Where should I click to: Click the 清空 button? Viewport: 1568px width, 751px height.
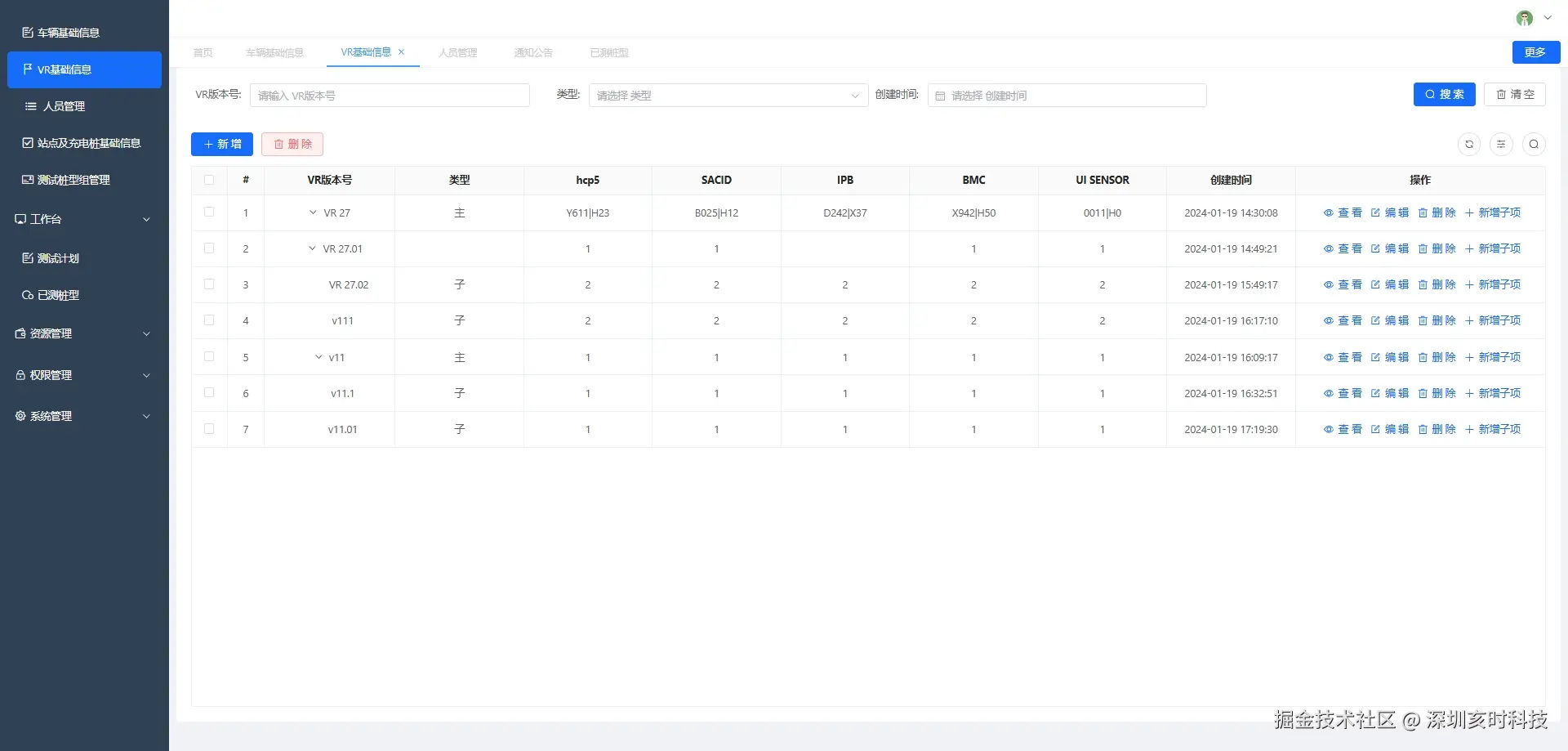(x=1515, y=95)
